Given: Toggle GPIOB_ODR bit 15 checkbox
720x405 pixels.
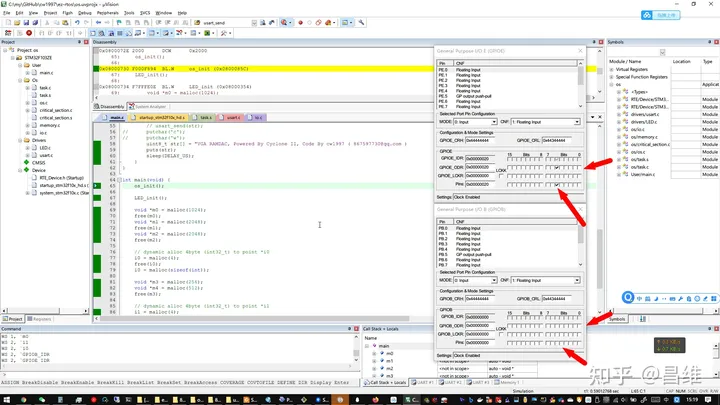Looking at the screenshot, I should pyautogui.click(x=509, y=326).
